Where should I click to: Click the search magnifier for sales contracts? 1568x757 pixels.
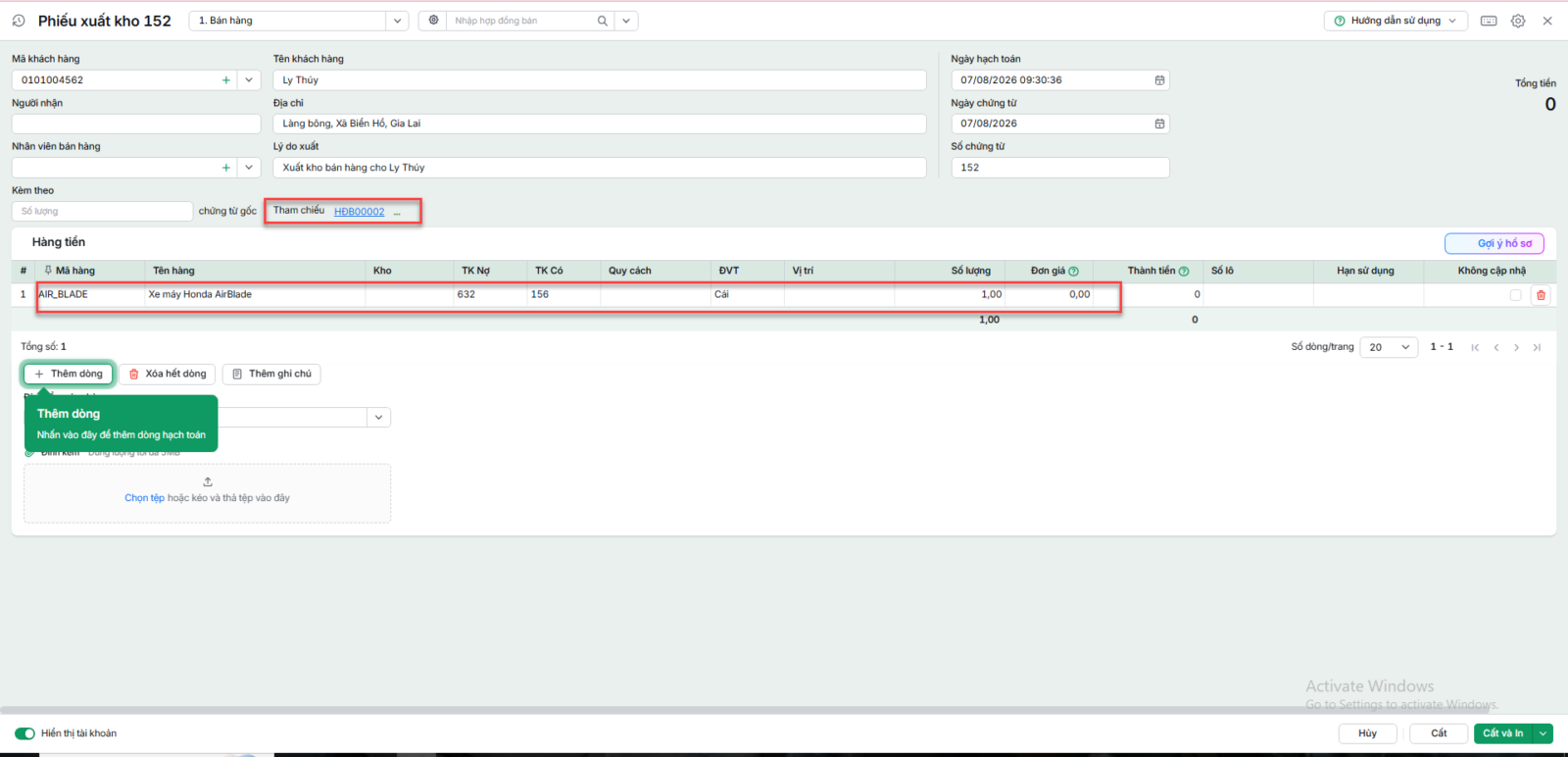603,21
